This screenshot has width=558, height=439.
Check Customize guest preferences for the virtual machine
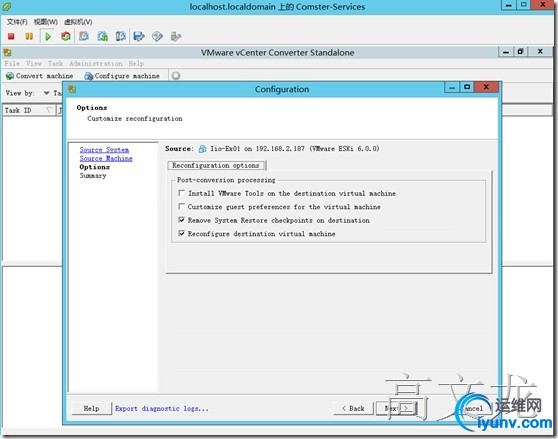181,206
